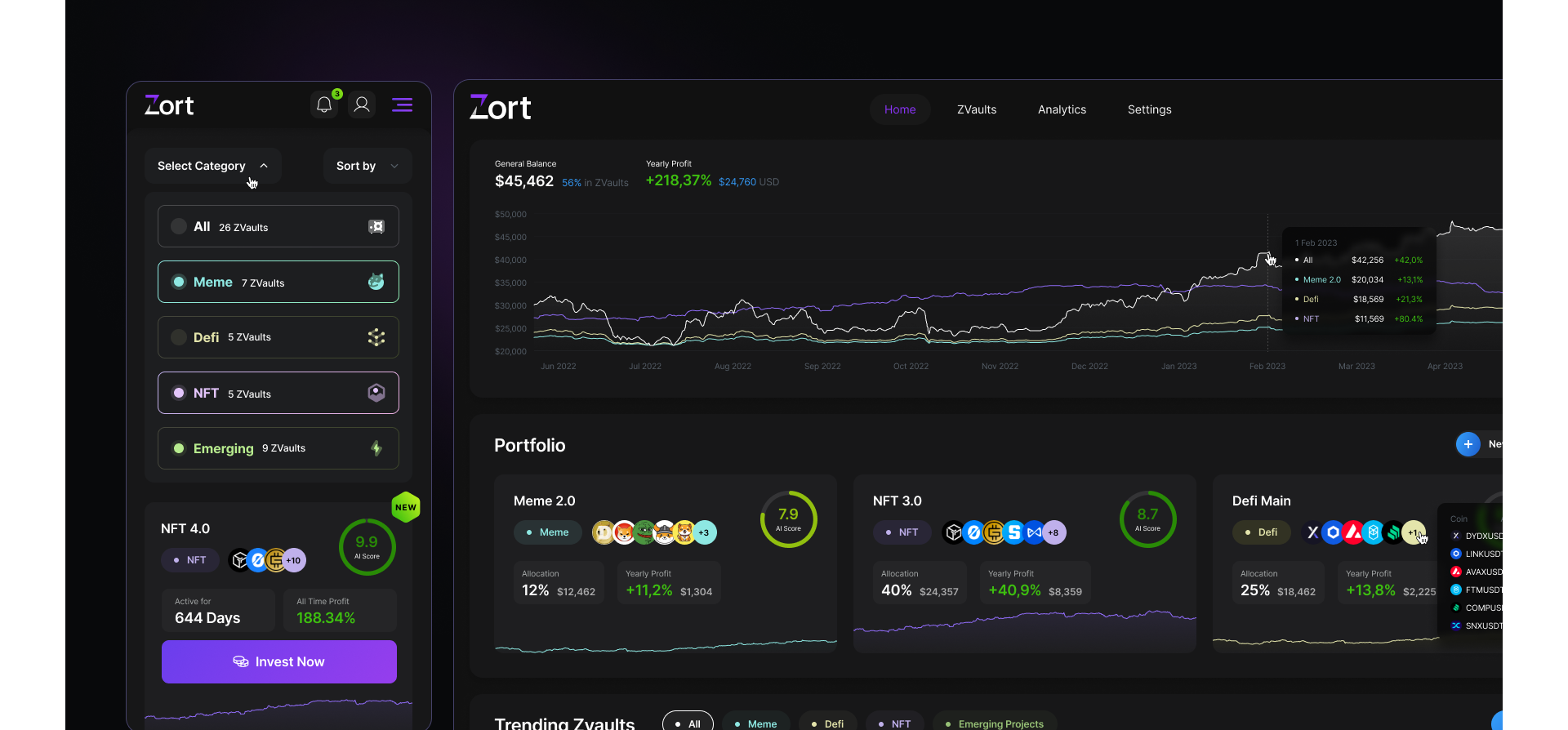Select the Emerging category radio button
The height and width of the screenshot is (730, 1568).
tap(179, 448)
